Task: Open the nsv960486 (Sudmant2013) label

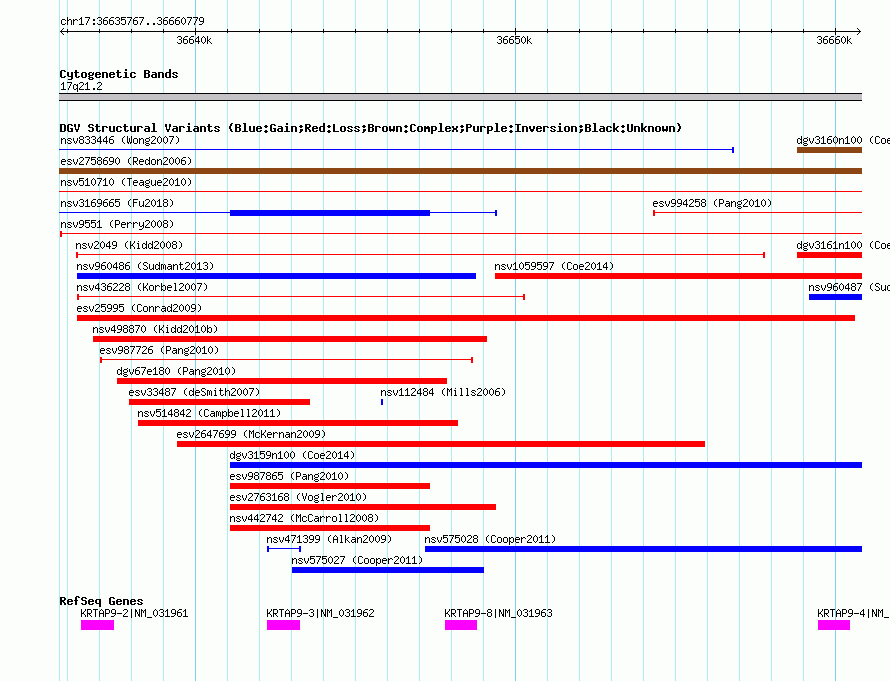Action: point(145,266)
